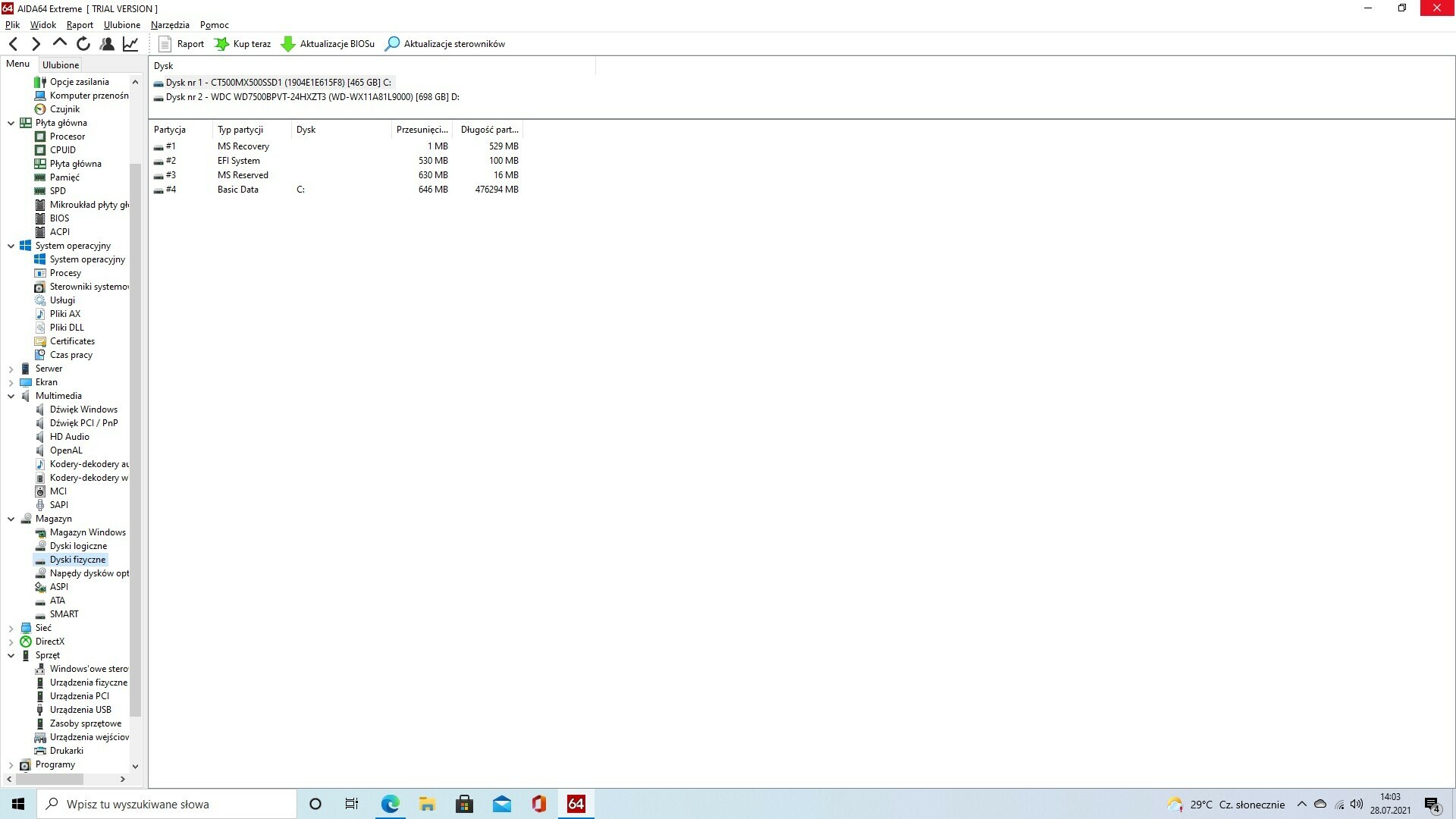The image size is (1456, 819).
Task: Select partition #1 MS Recovery row
Action: (336, 146)
